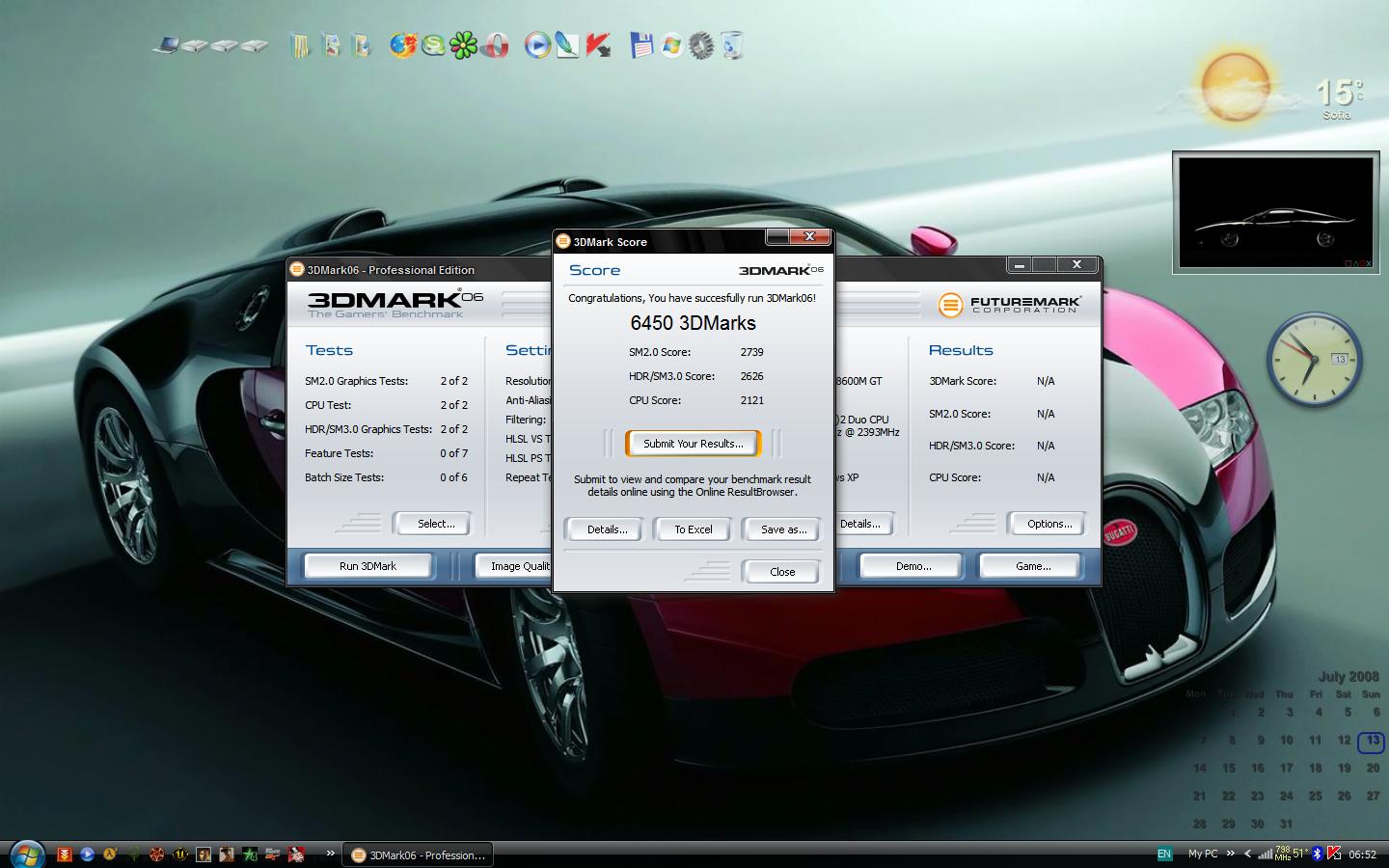Launch ICQ flower icon in the dock
1389x868 pixels.
coord(464,45)
